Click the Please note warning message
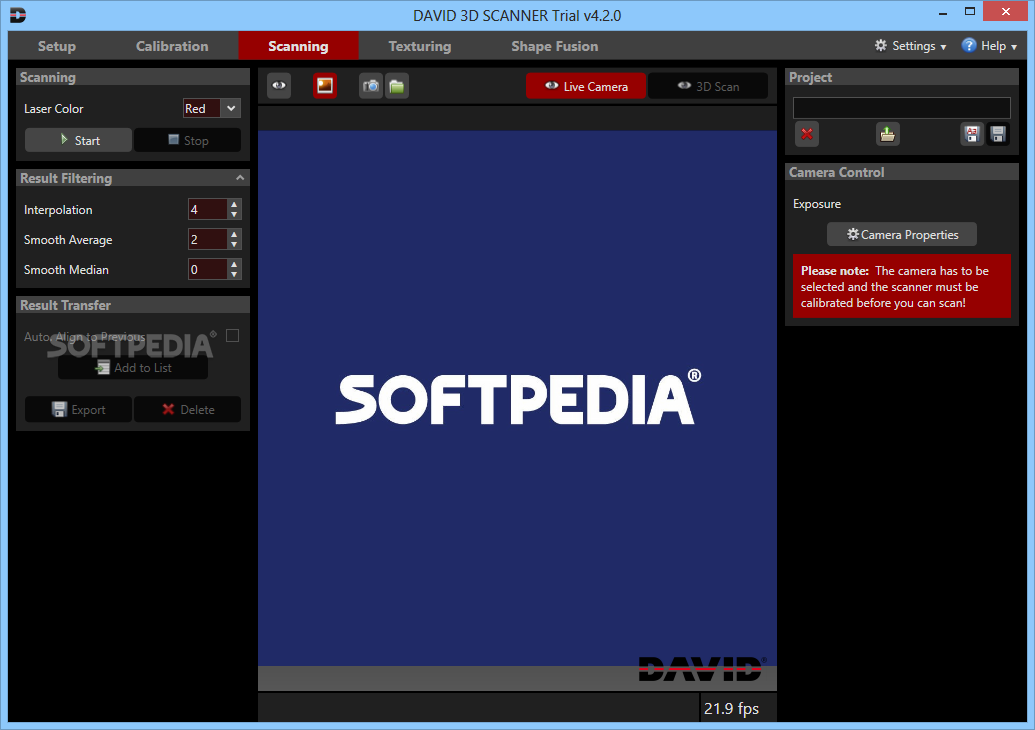 pos(902,286)
